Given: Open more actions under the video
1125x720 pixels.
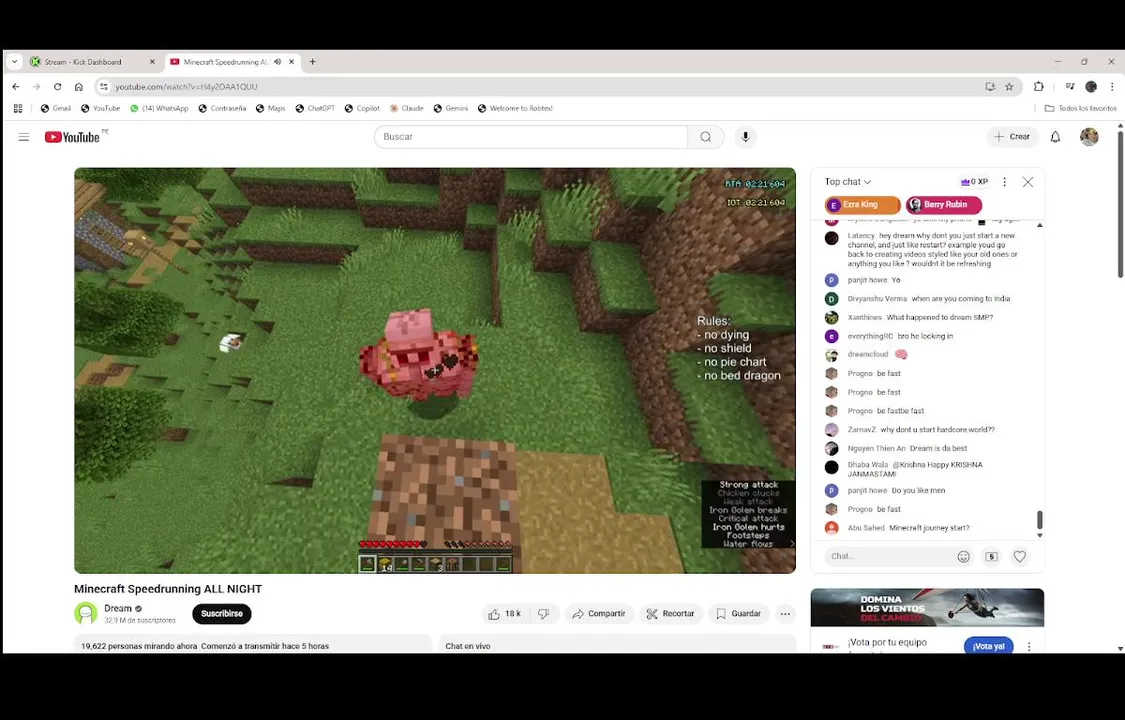Looking at the screenshot, I should (786, 614).
